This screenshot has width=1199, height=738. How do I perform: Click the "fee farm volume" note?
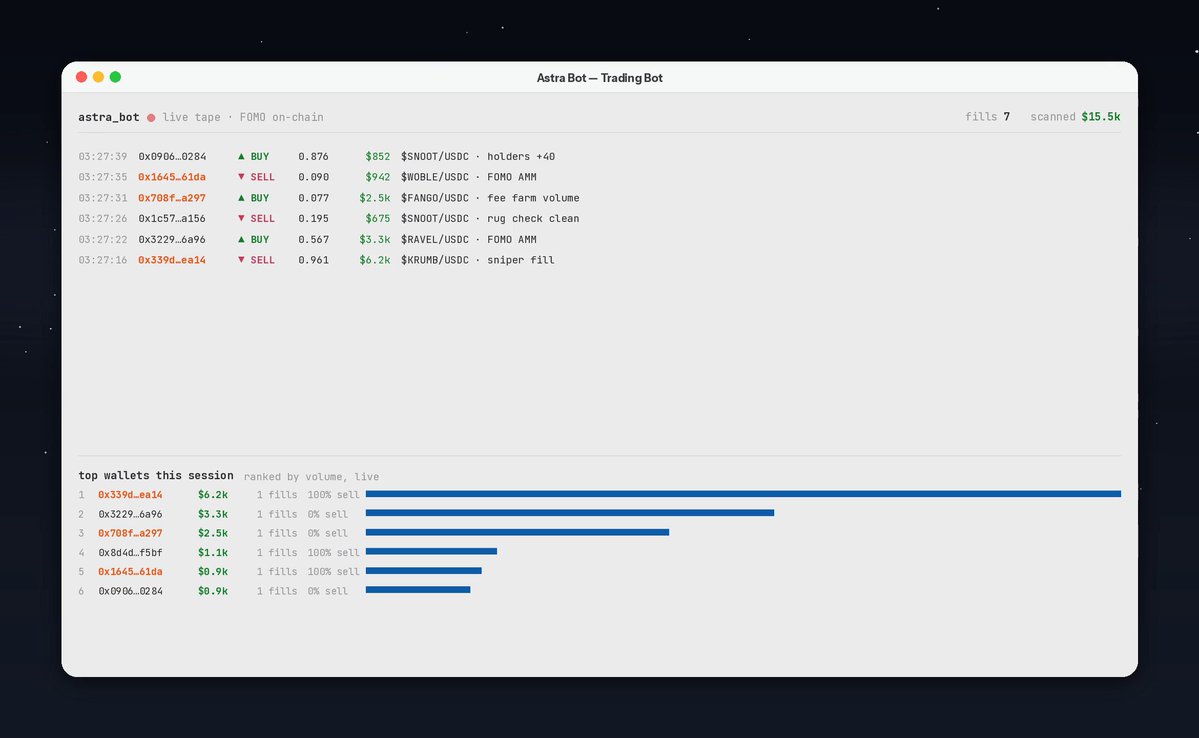point(533,197)
